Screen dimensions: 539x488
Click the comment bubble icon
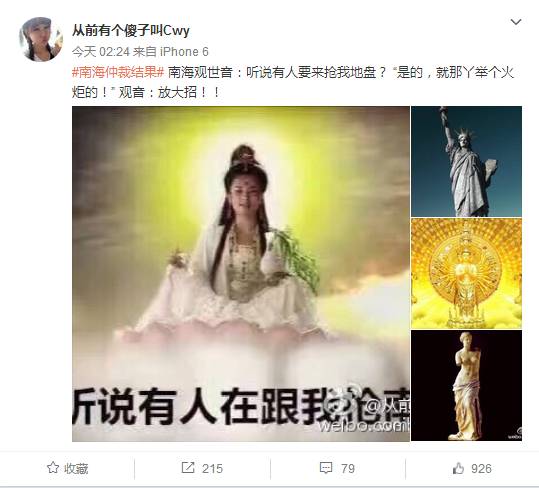click(326, 468)
